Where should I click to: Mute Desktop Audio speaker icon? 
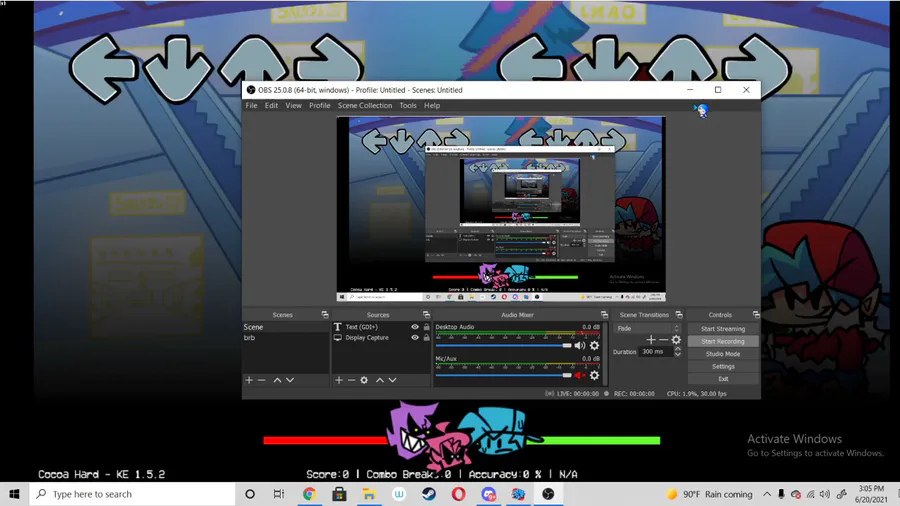pyautogui.click(x=580, y=345)
